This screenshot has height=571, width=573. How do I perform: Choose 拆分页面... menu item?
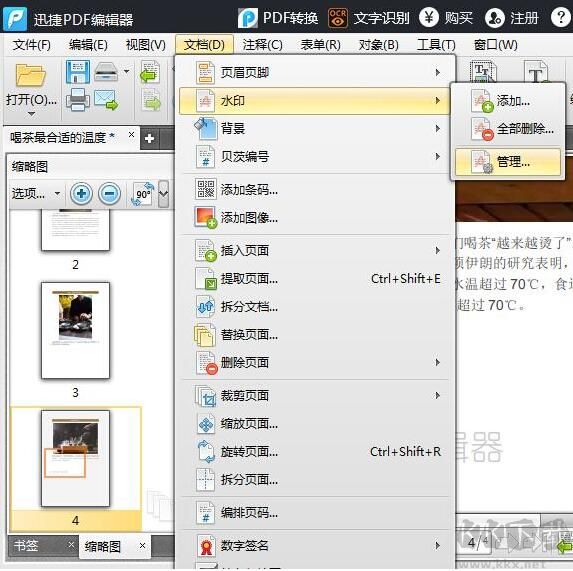(x=314, y=480)
